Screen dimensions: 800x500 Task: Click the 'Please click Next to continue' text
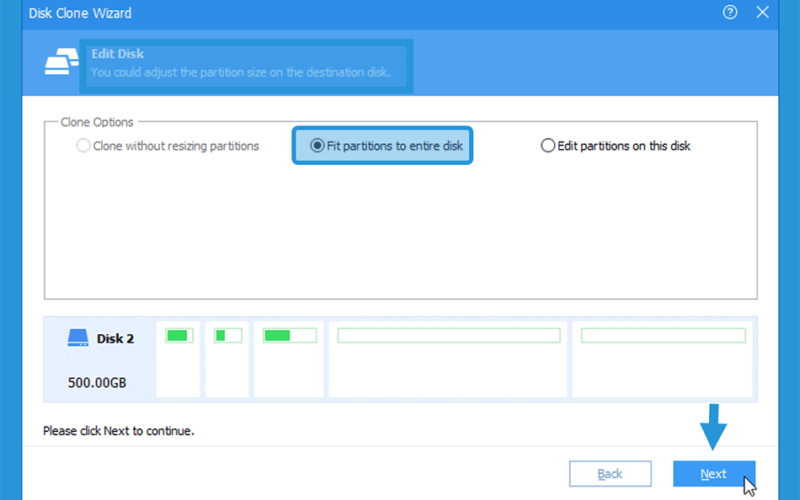[x=118, y=431]
